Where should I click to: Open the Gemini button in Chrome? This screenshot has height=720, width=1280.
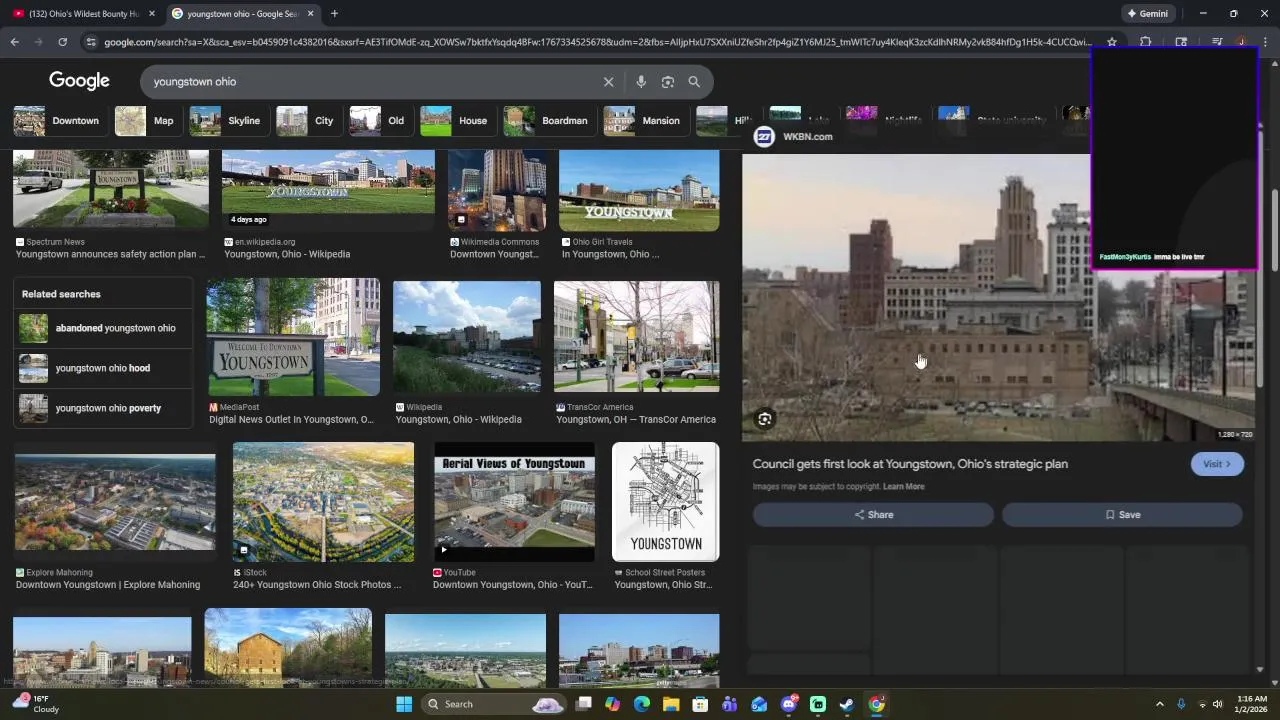[1147, 14]
